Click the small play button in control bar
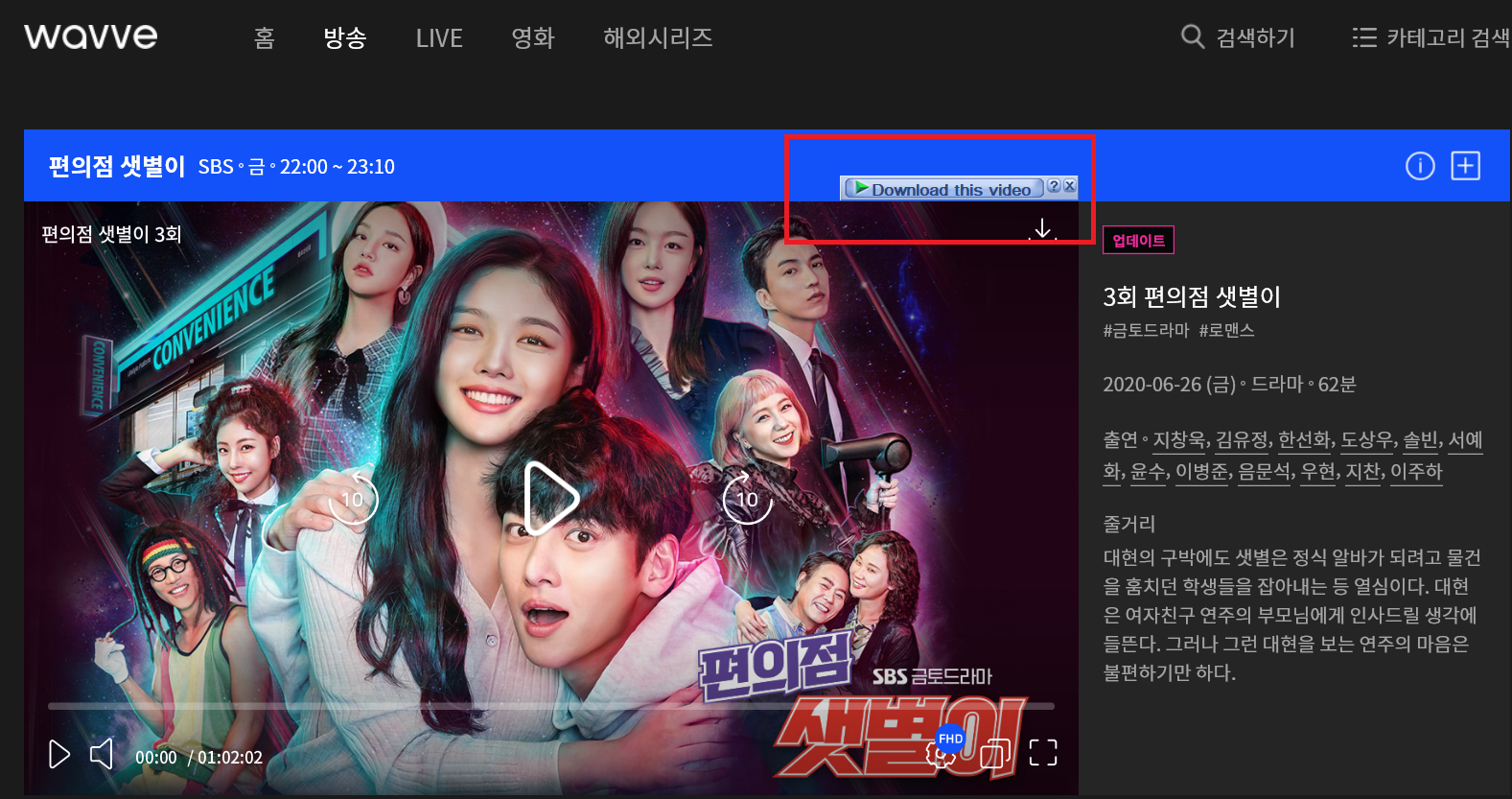 [59, 755]
